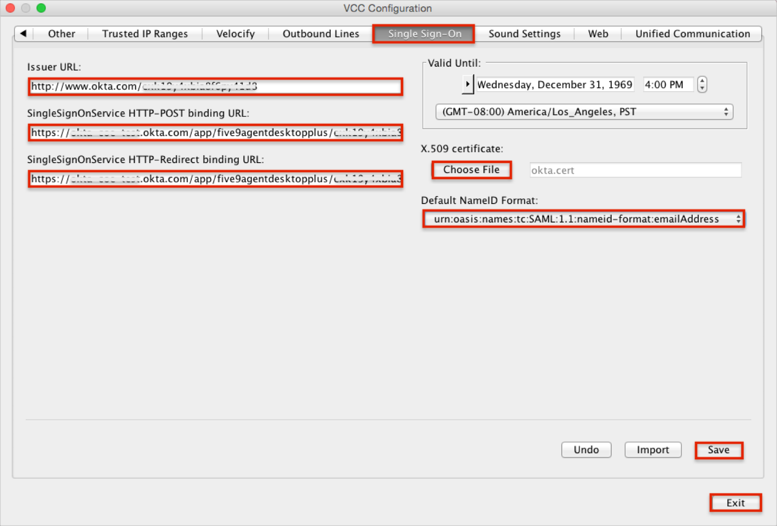Click the Import button
777x526 pixels.
(653, 450)
